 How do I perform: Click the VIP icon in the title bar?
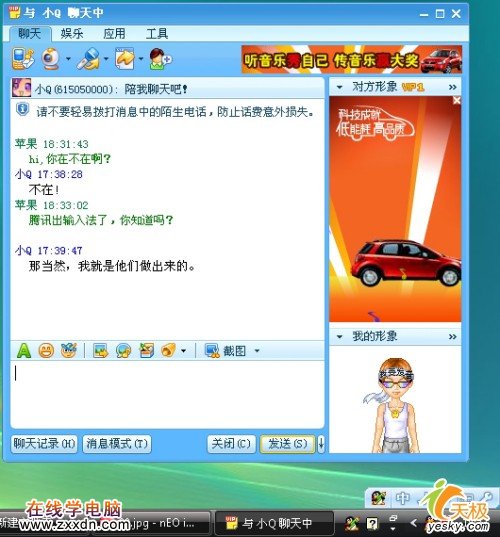tap(14, 13)
